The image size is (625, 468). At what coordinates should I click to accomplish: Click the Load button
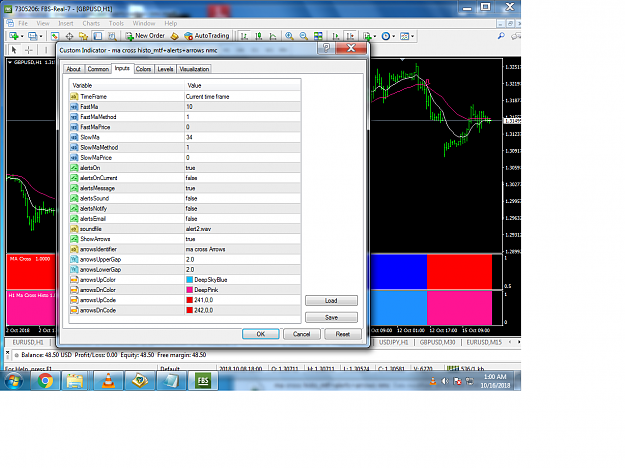click(331, 301)
